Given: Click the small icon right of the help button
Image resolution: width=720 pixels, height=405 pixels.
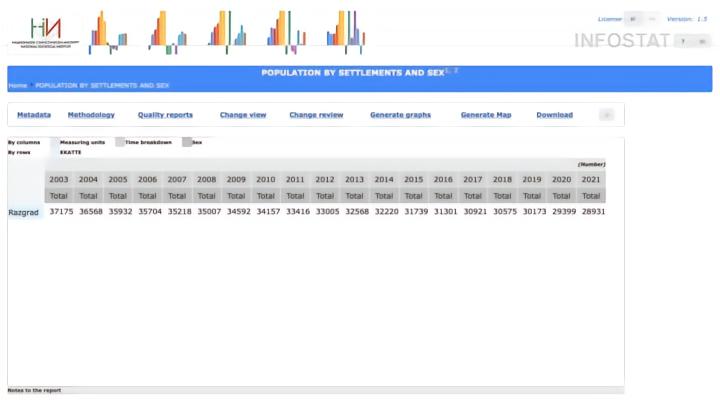Looking at the screenshot, I should 702,41.
